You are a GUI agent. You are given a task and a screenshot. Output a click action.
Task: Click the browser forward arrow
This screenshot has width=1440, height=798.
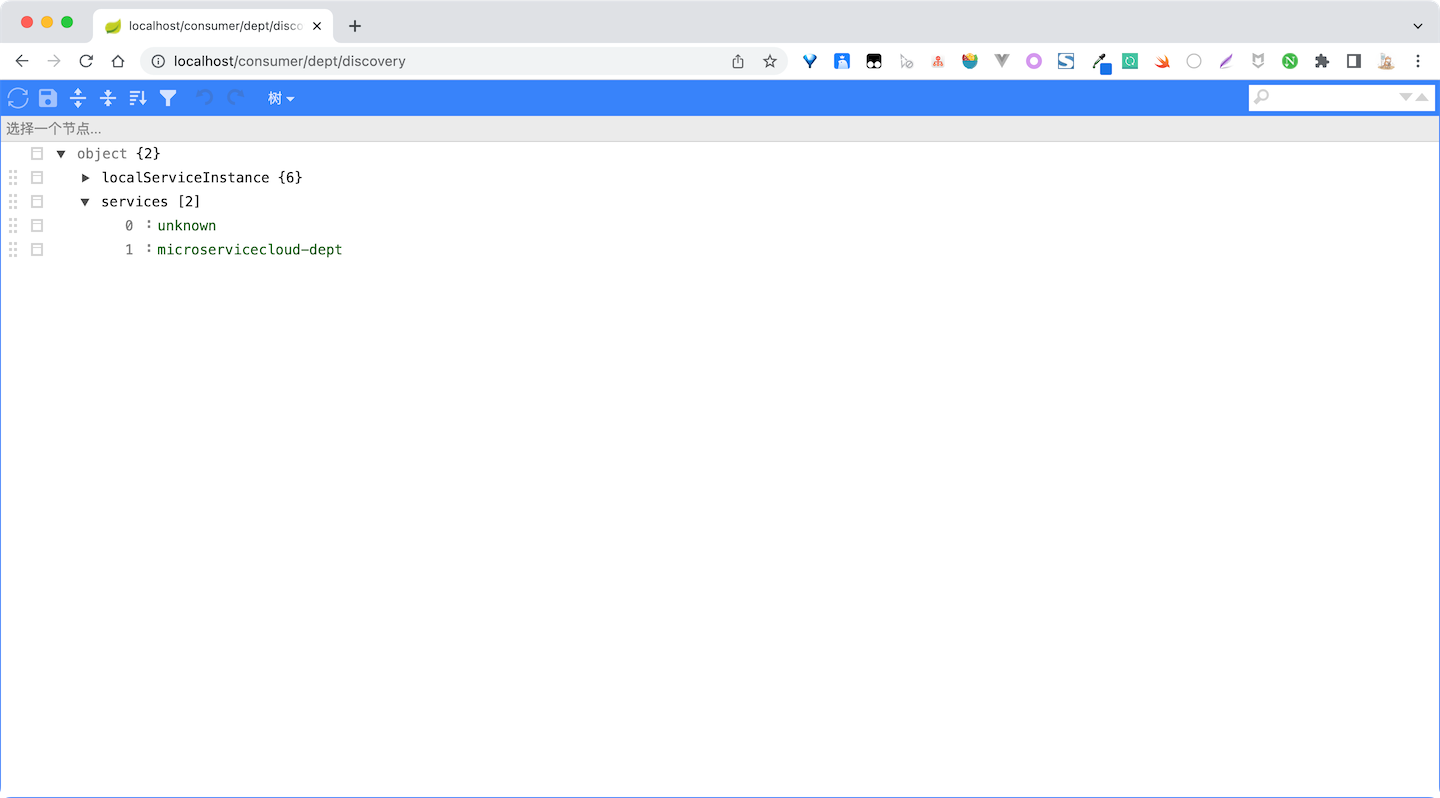coord(54,61)
